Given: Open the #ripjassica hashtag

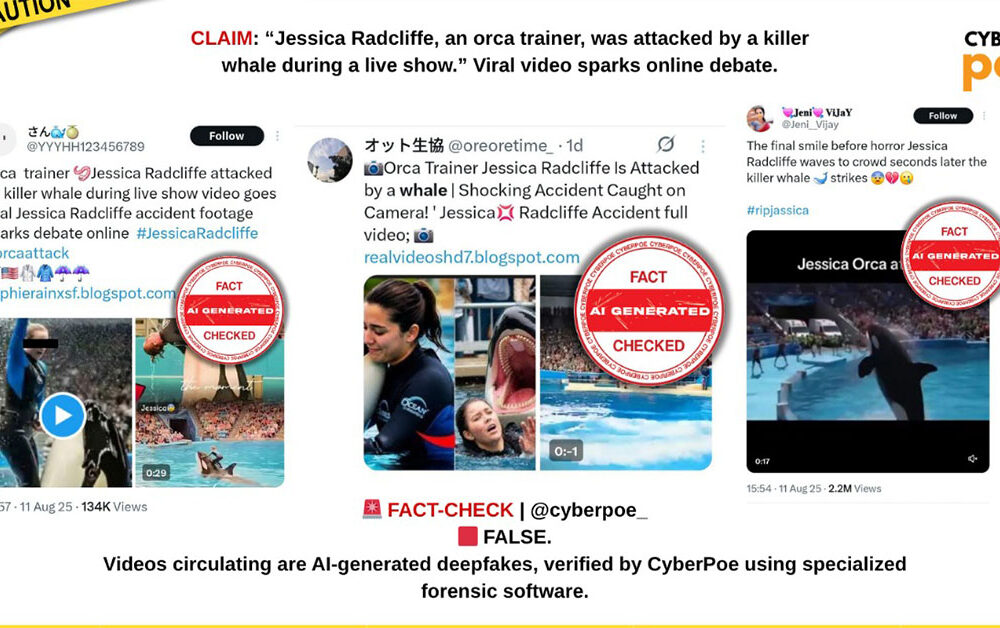Looking at the screenshot, I should pyautogui.click(x=777, y=210).
